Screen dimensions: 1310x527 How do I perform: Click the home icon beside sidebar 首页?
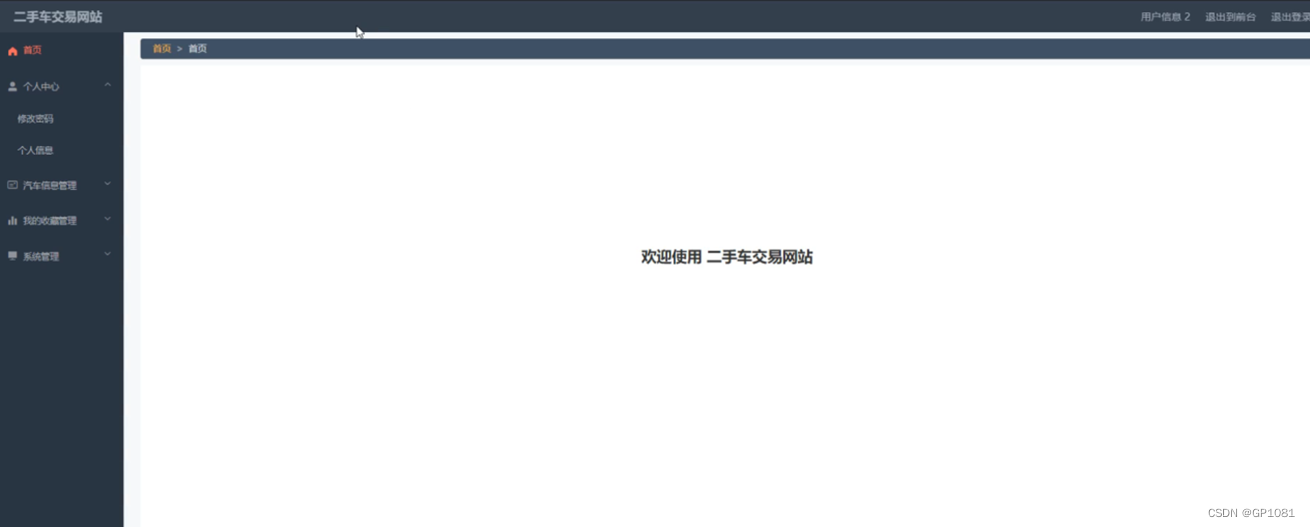pos(13,51)
